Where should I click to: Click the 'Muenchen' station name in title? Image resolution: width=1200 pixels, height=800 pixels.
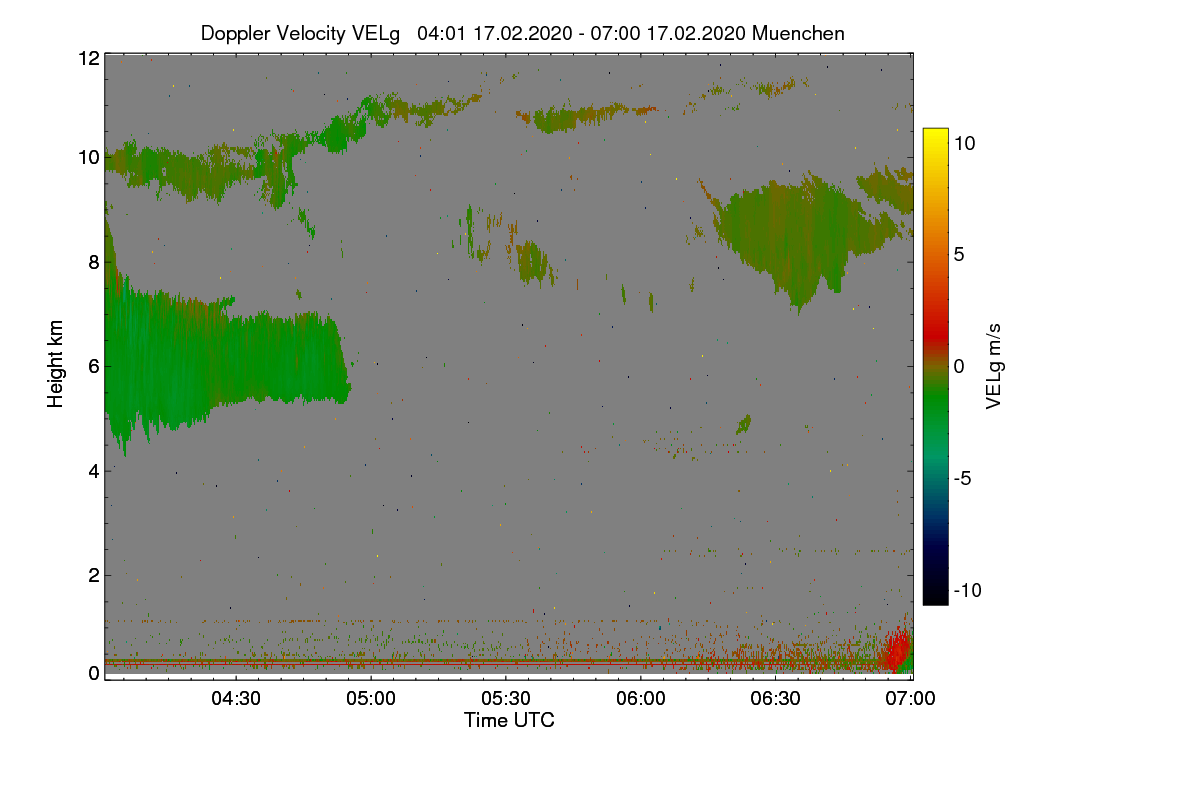coord(798,33)
